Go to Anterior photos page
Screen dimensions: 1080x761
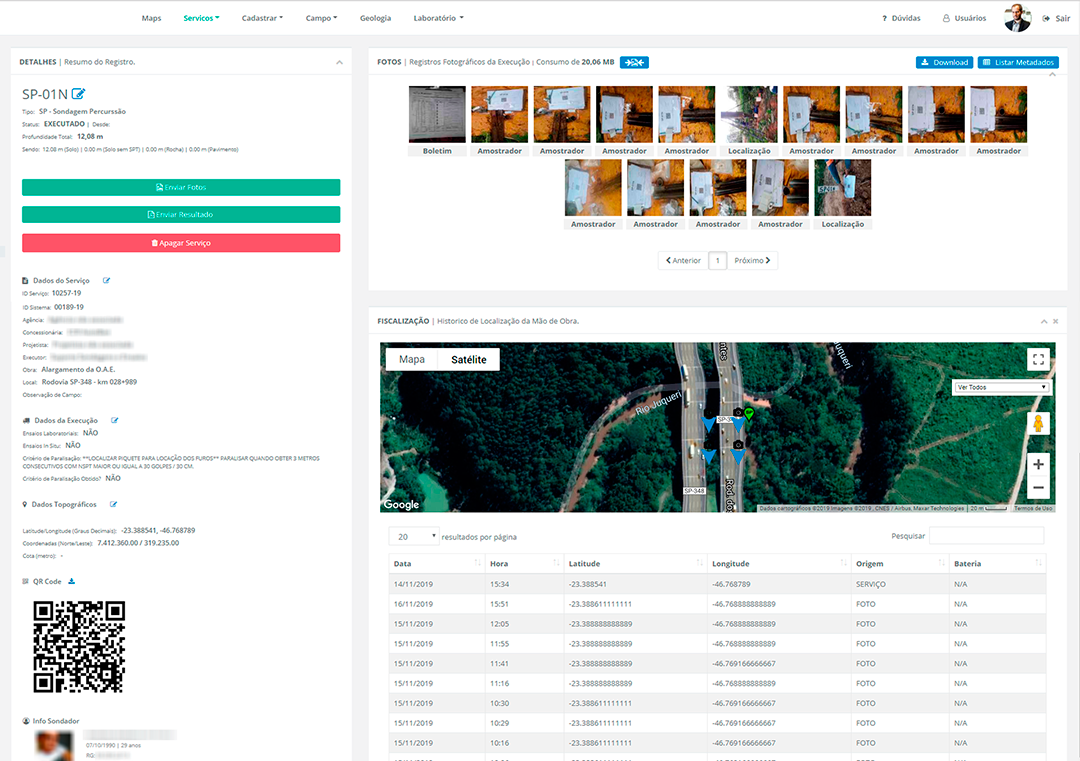tap(683, 260)
